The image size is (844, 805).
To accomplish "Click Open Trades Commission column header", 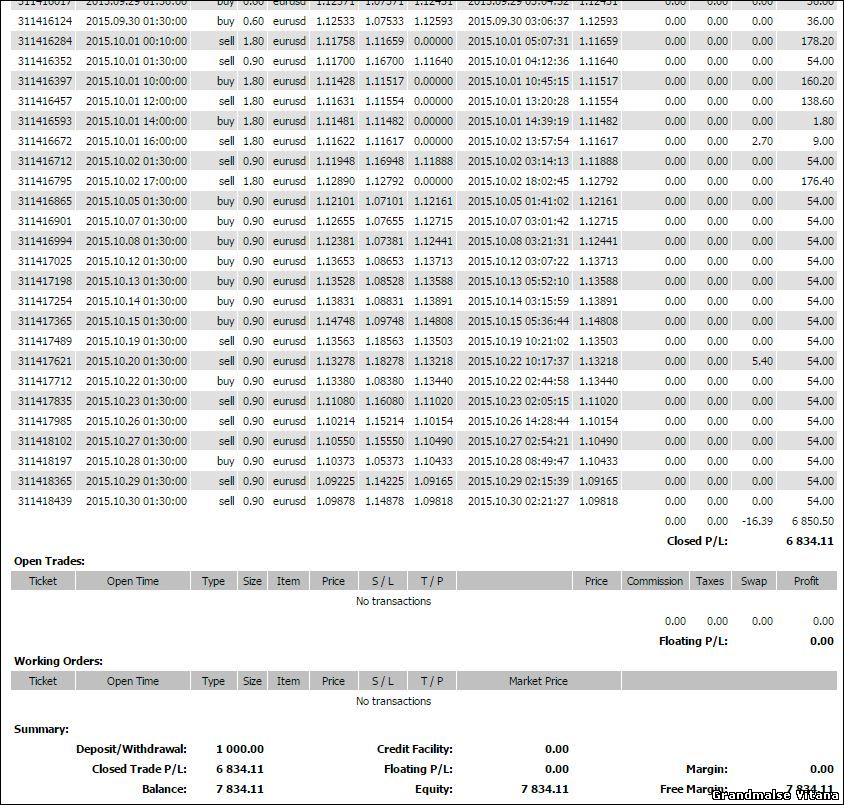I will coord(655,581).
